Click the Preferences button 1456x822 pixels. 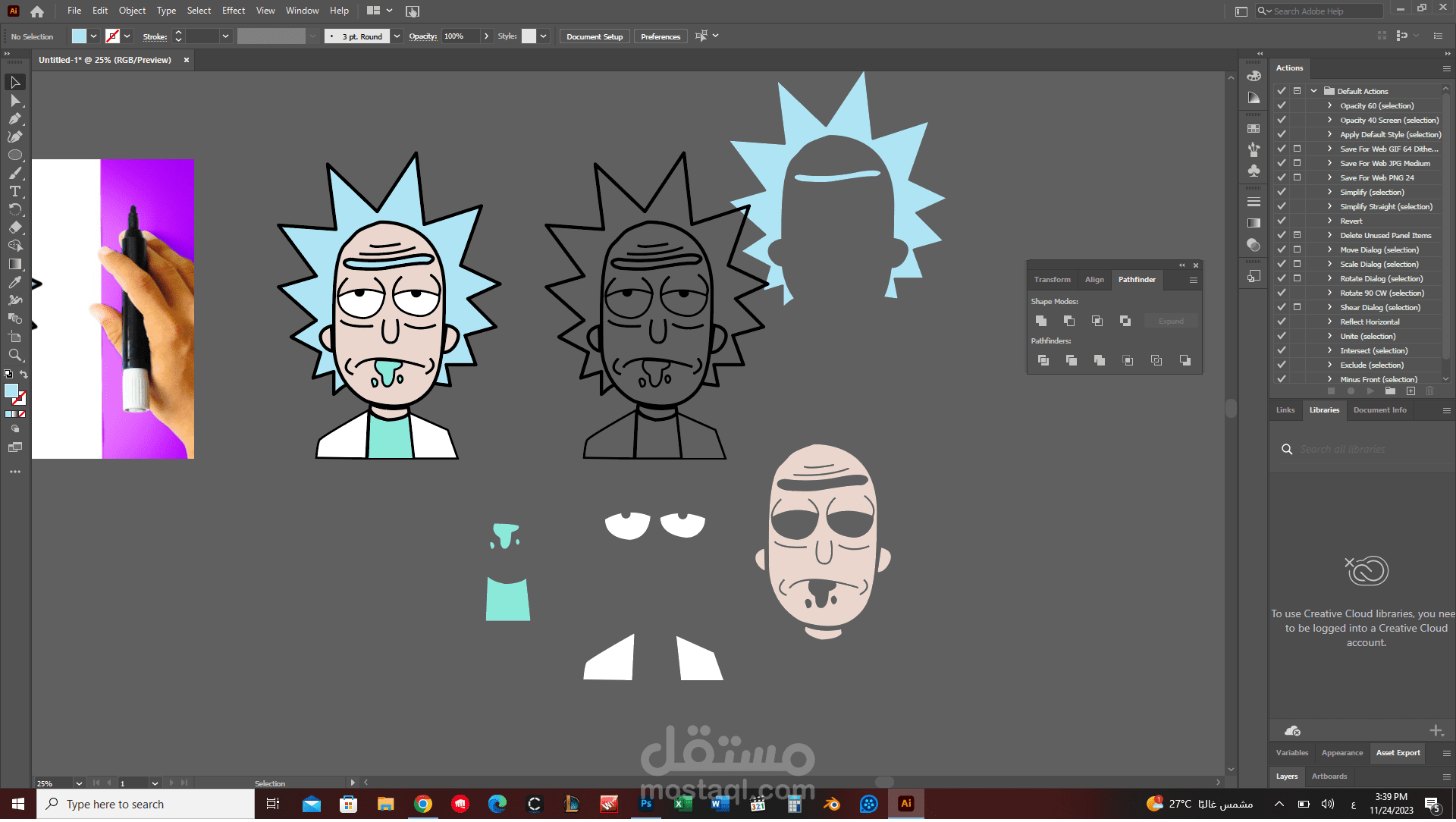[x=661, y=36]
